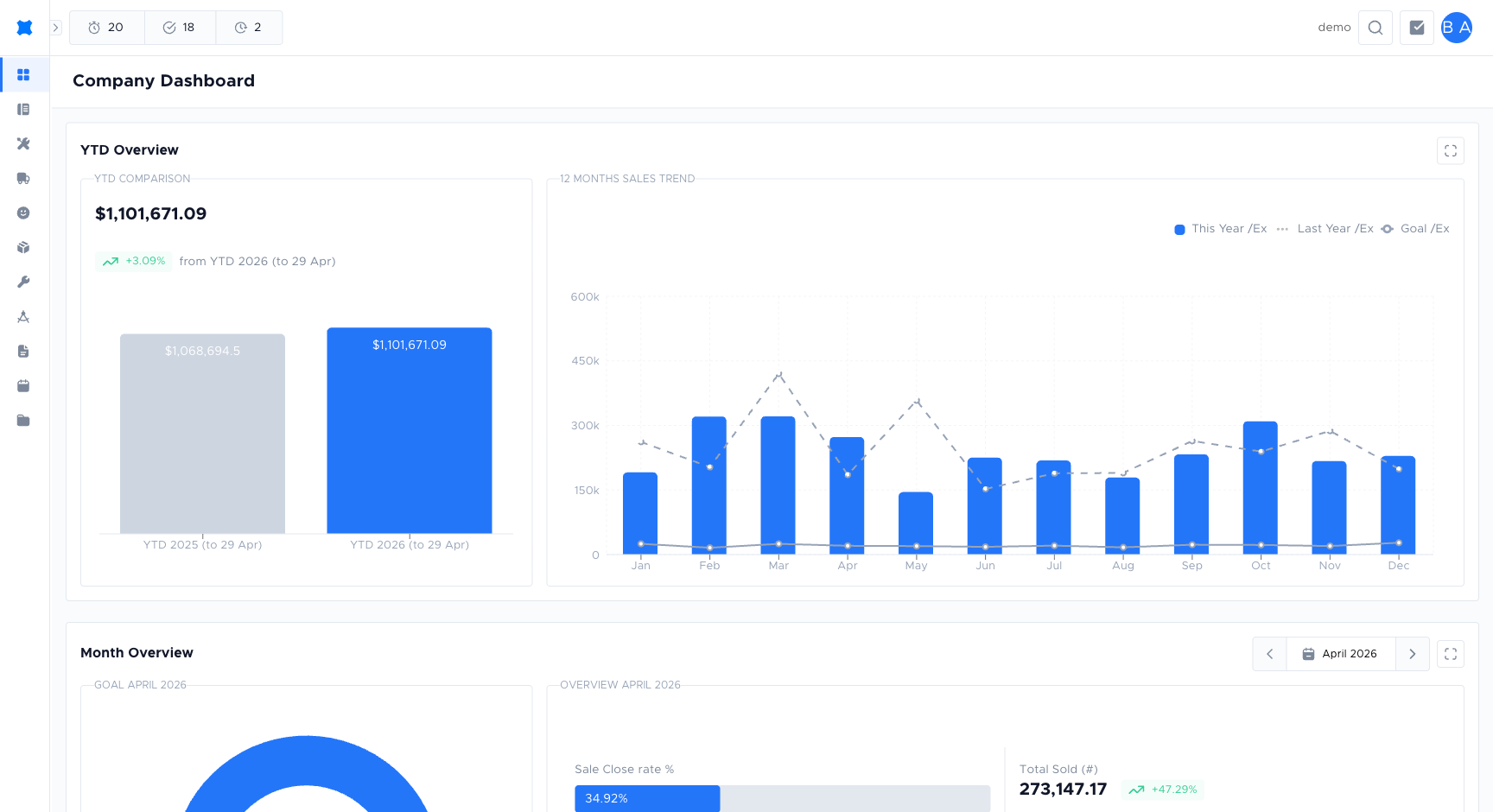Select the dashboard grid icon in sidebar
Image resolution: width=1493 pixels, height=812 pixels.
pos(23,75)
